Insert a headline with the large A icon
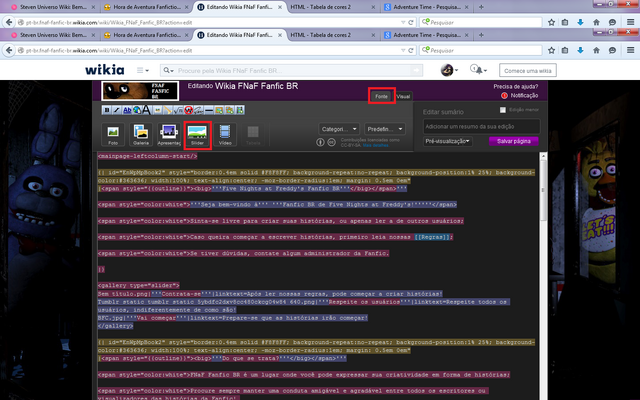 147,110
